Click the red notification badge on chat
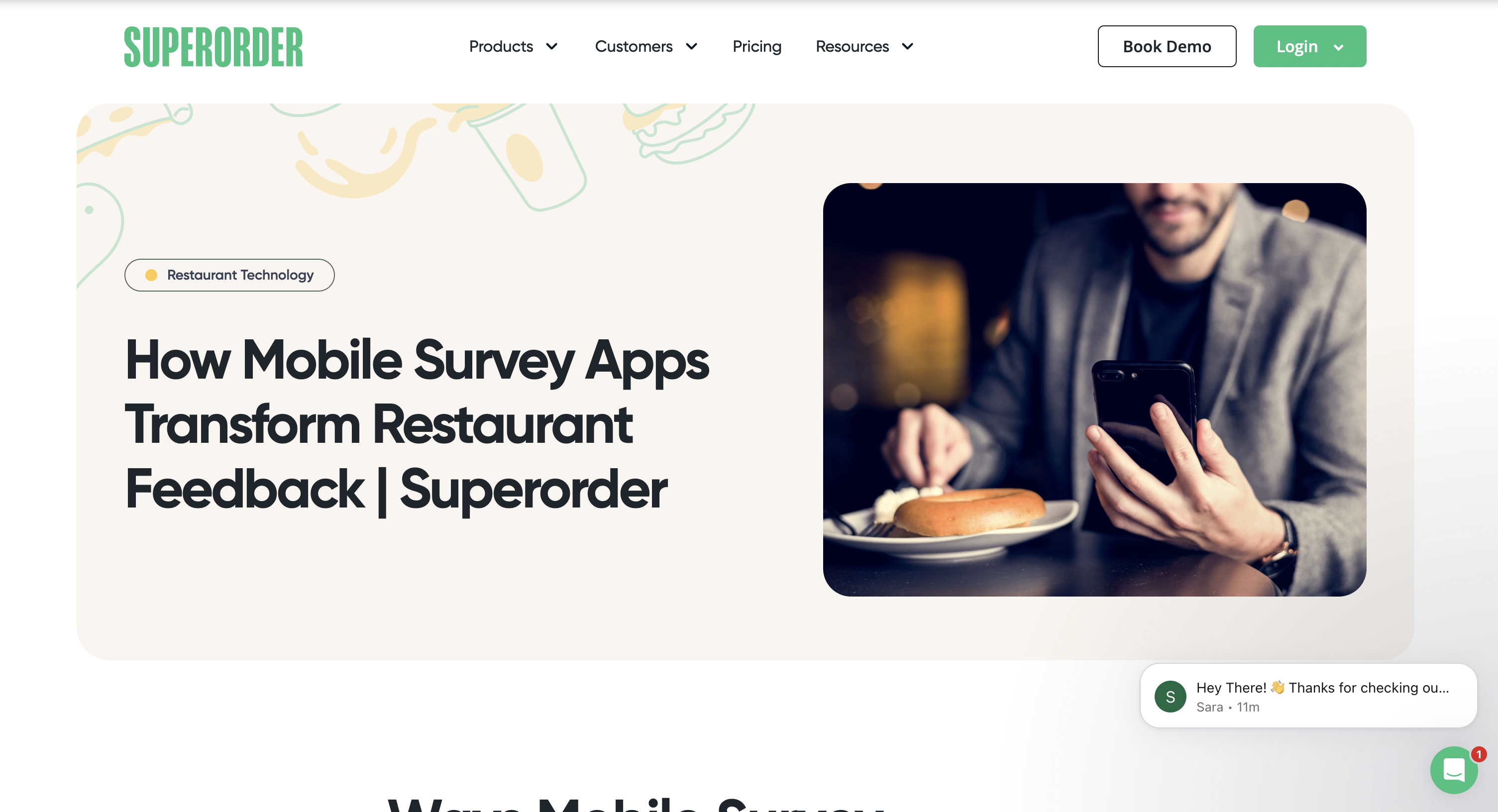Screen dimensions: 1498x812 (x=1479, y=754)
